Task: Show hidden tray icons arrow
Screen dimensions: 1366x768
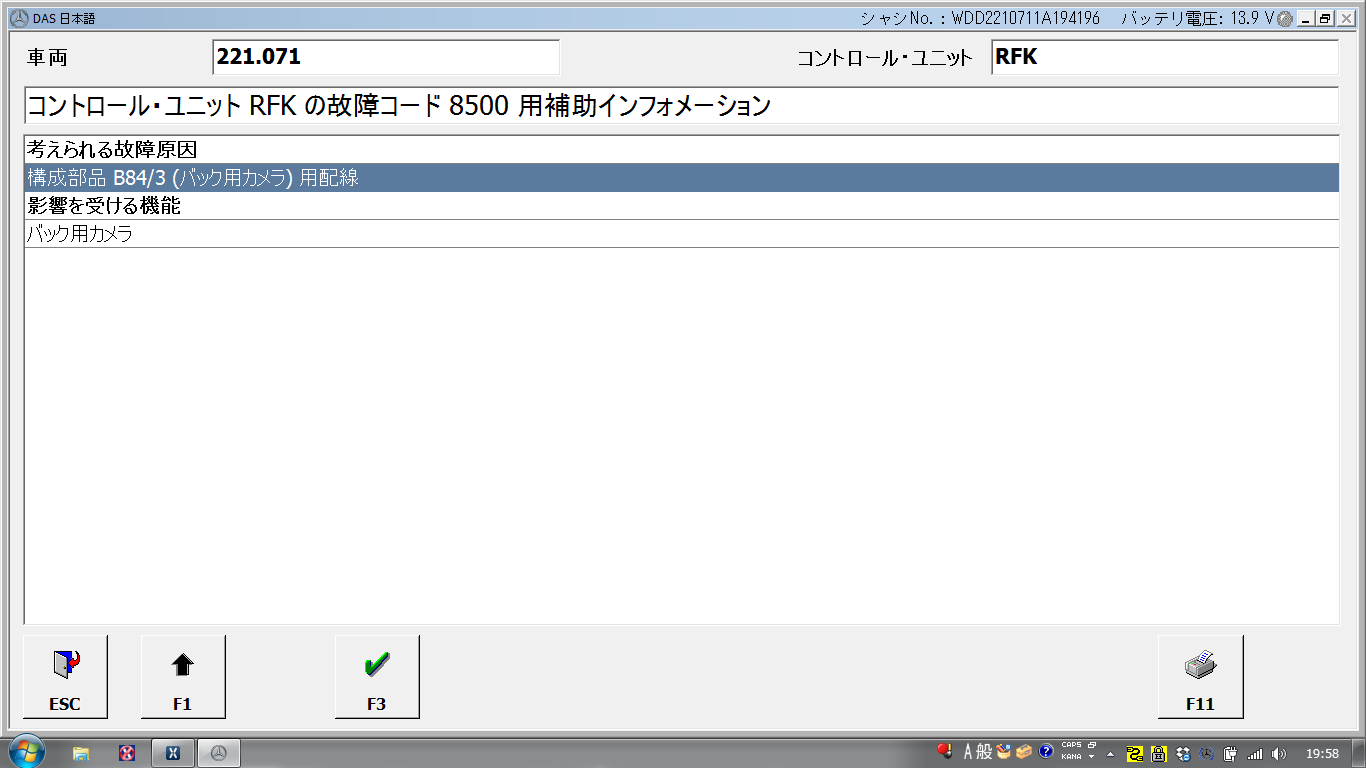Action: pos(1110,754)
